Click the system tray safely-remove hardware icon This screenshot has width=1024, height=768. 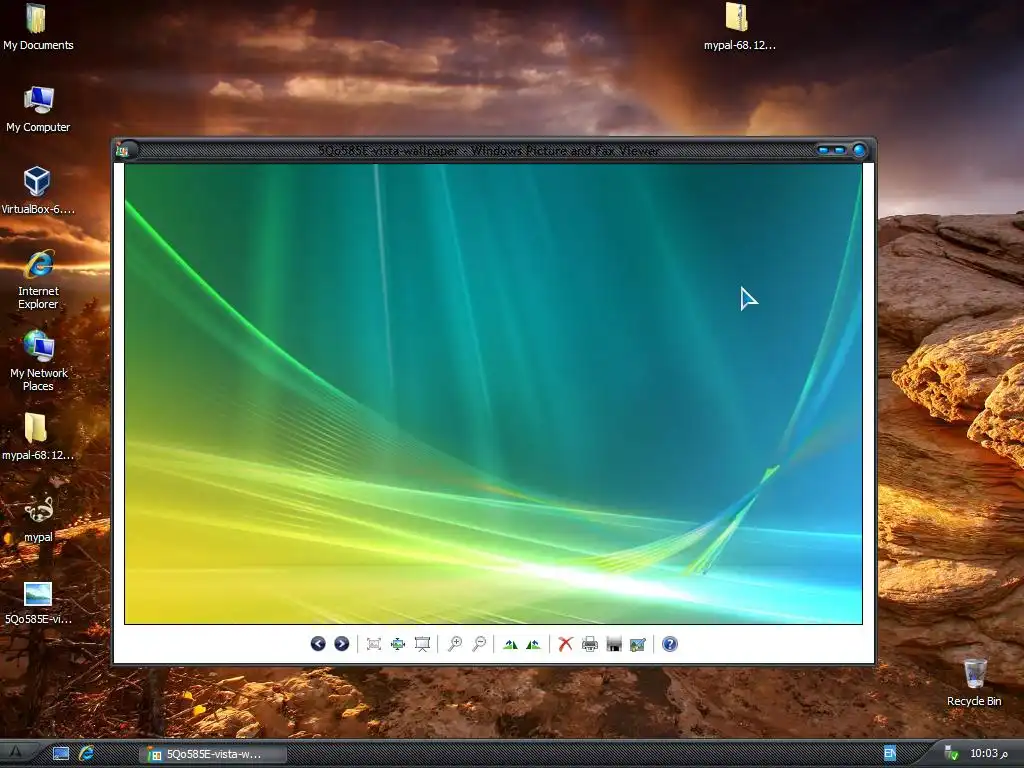pos(952,754)
